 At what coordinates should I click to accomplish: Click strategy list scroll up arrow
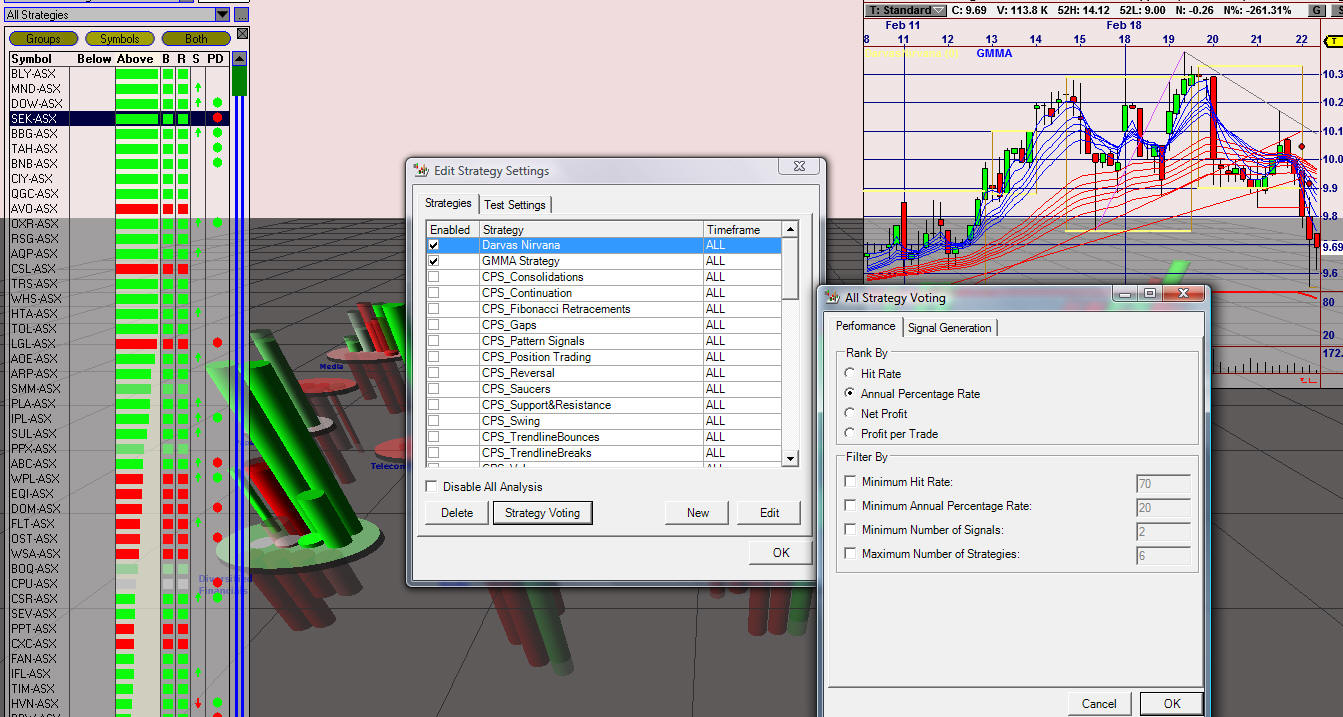[x=790, y=230]
